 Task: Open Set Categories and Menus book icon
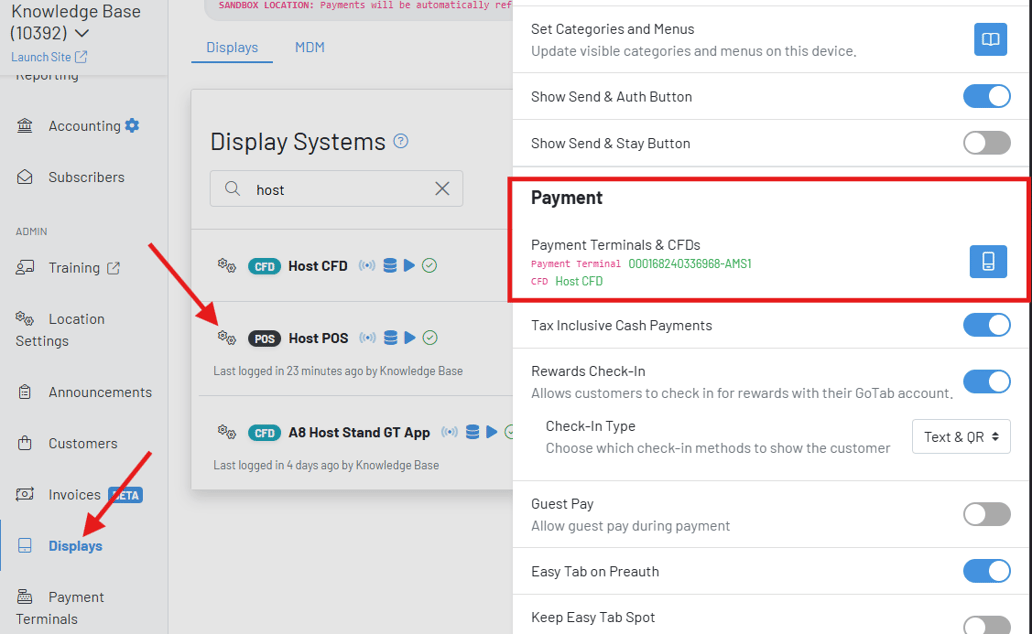click(990, 40)
